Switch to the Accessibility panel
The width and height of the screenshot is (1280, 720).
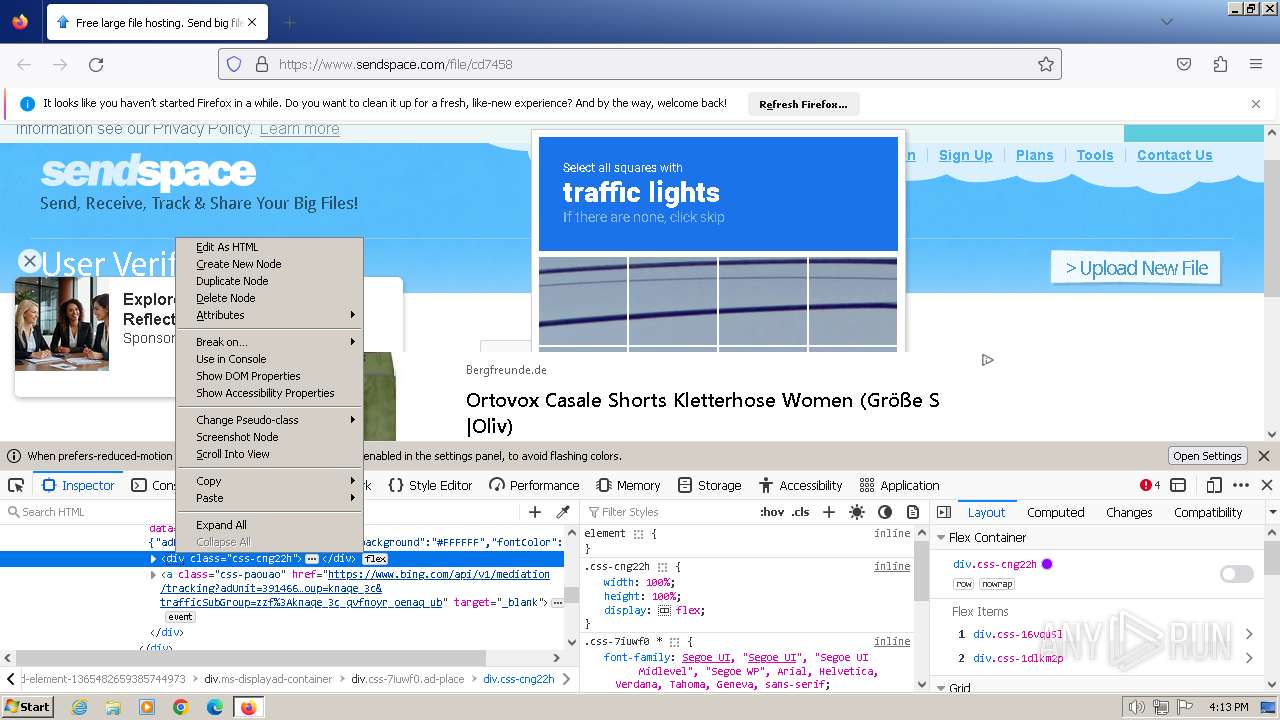pos(800,485)
